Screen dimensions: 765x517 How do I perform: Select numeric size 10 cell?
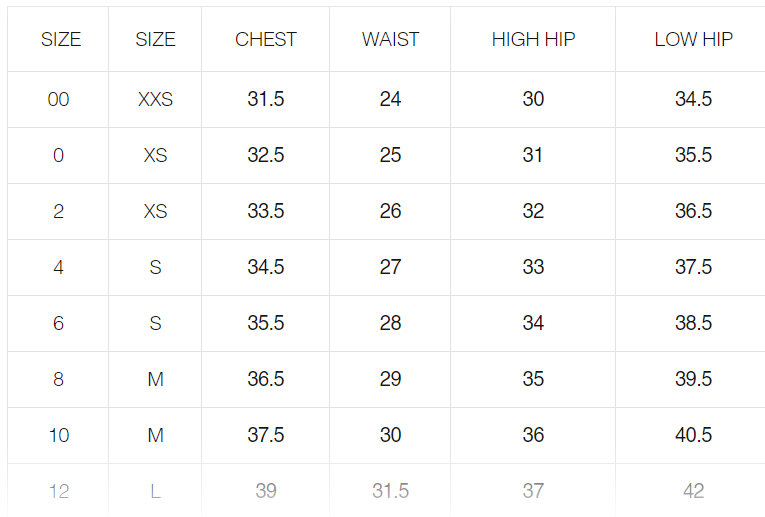pyautogui.click(x=58, y=436)
